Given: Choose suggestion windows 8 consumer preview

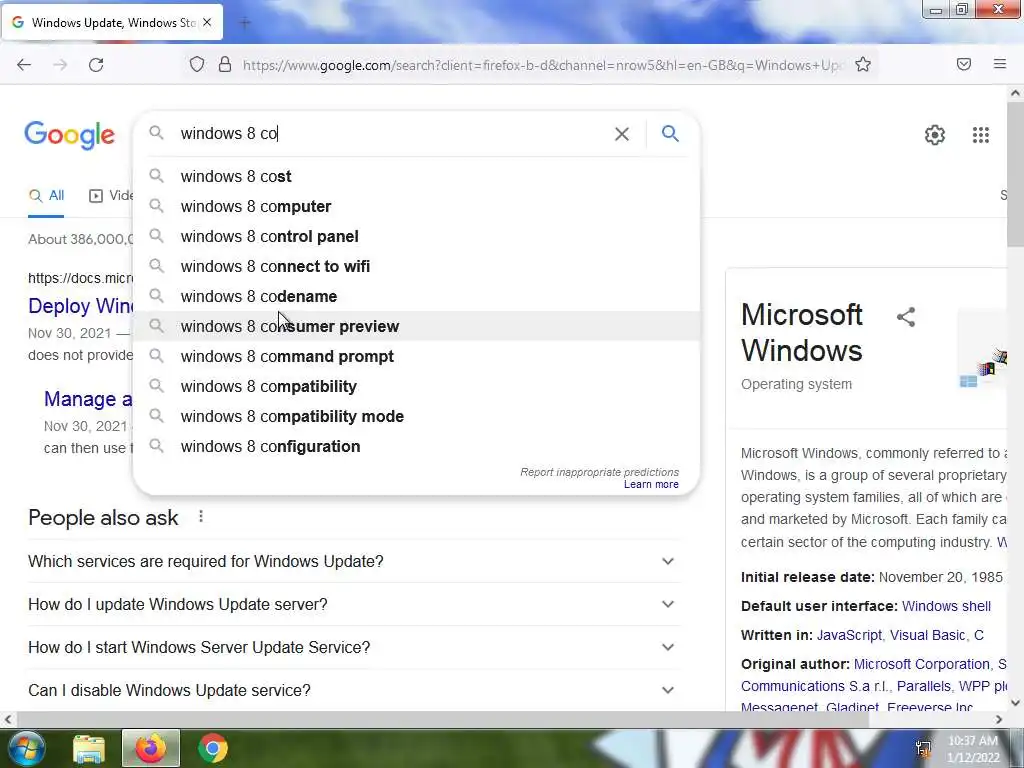Looking at the screenshot, I should click(x=416, y=327).
